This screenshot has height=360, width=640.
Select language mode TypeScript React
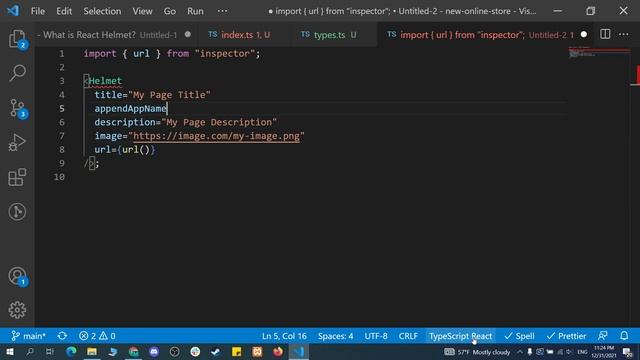pyautogui.click(x=460, y=336)
